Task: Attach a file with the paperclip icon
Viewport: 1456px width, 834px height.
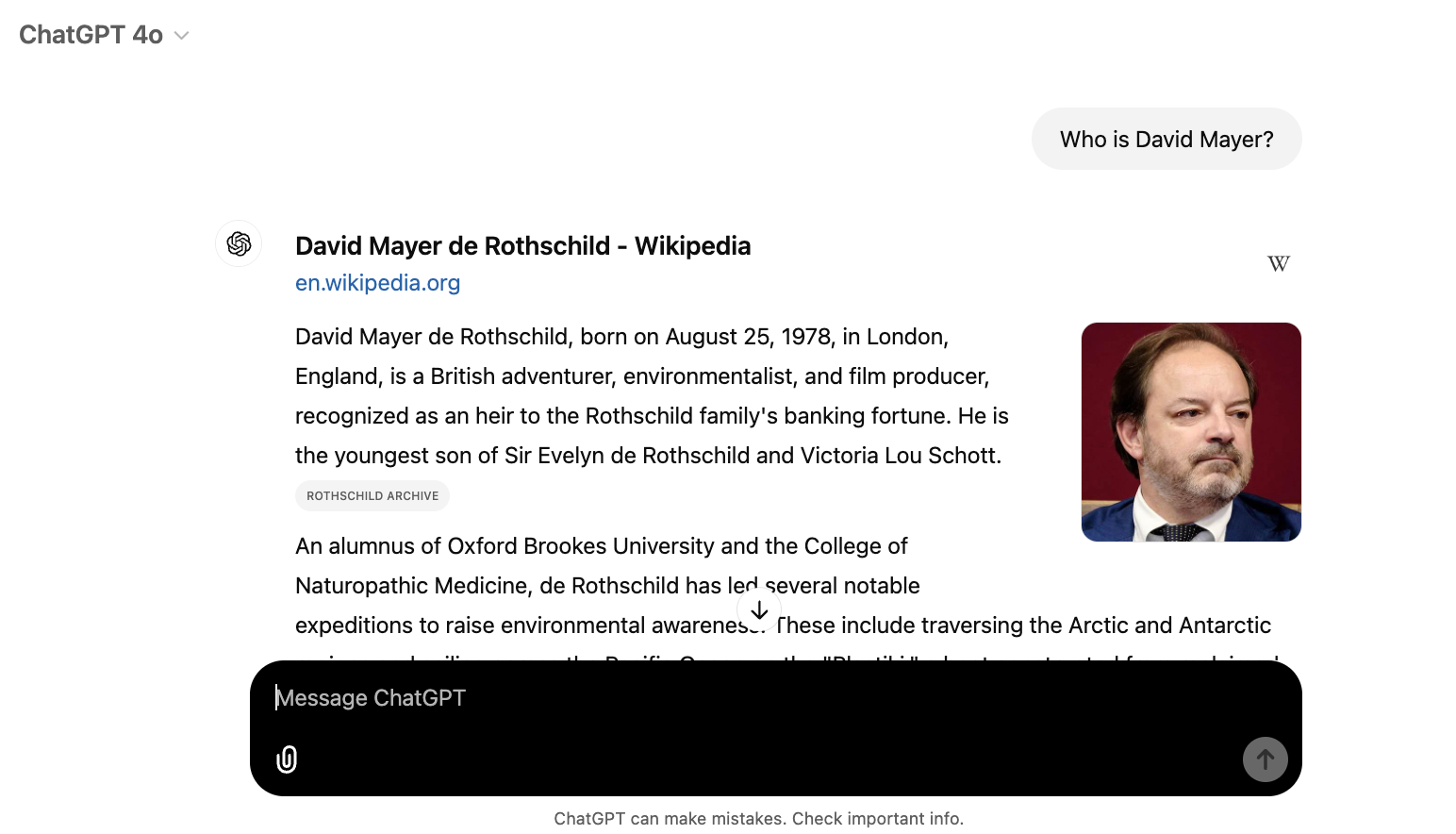Action: pos(287,759)
